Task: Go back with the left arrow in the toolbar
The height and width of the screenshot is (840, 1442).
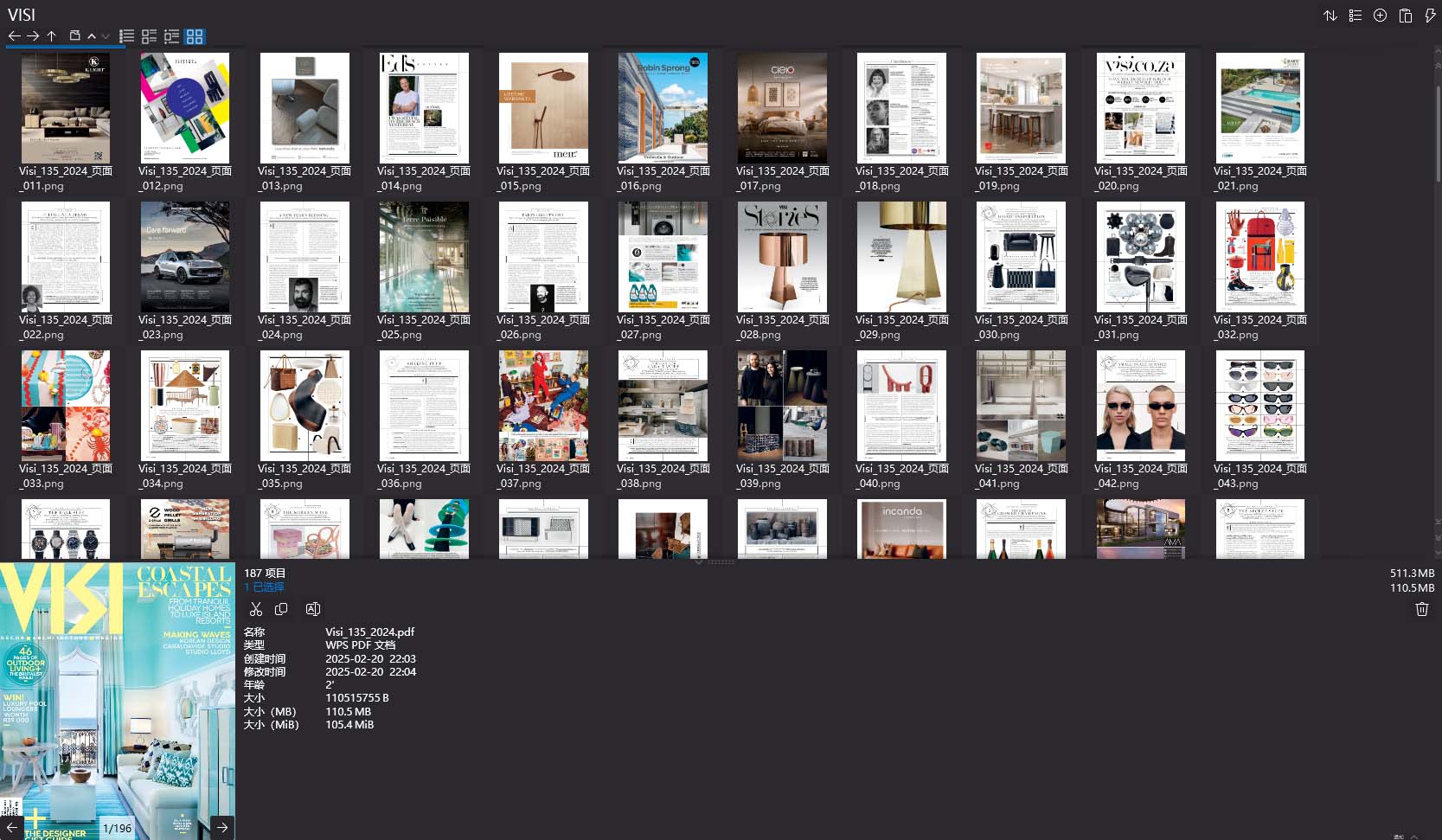Action: 14,35
